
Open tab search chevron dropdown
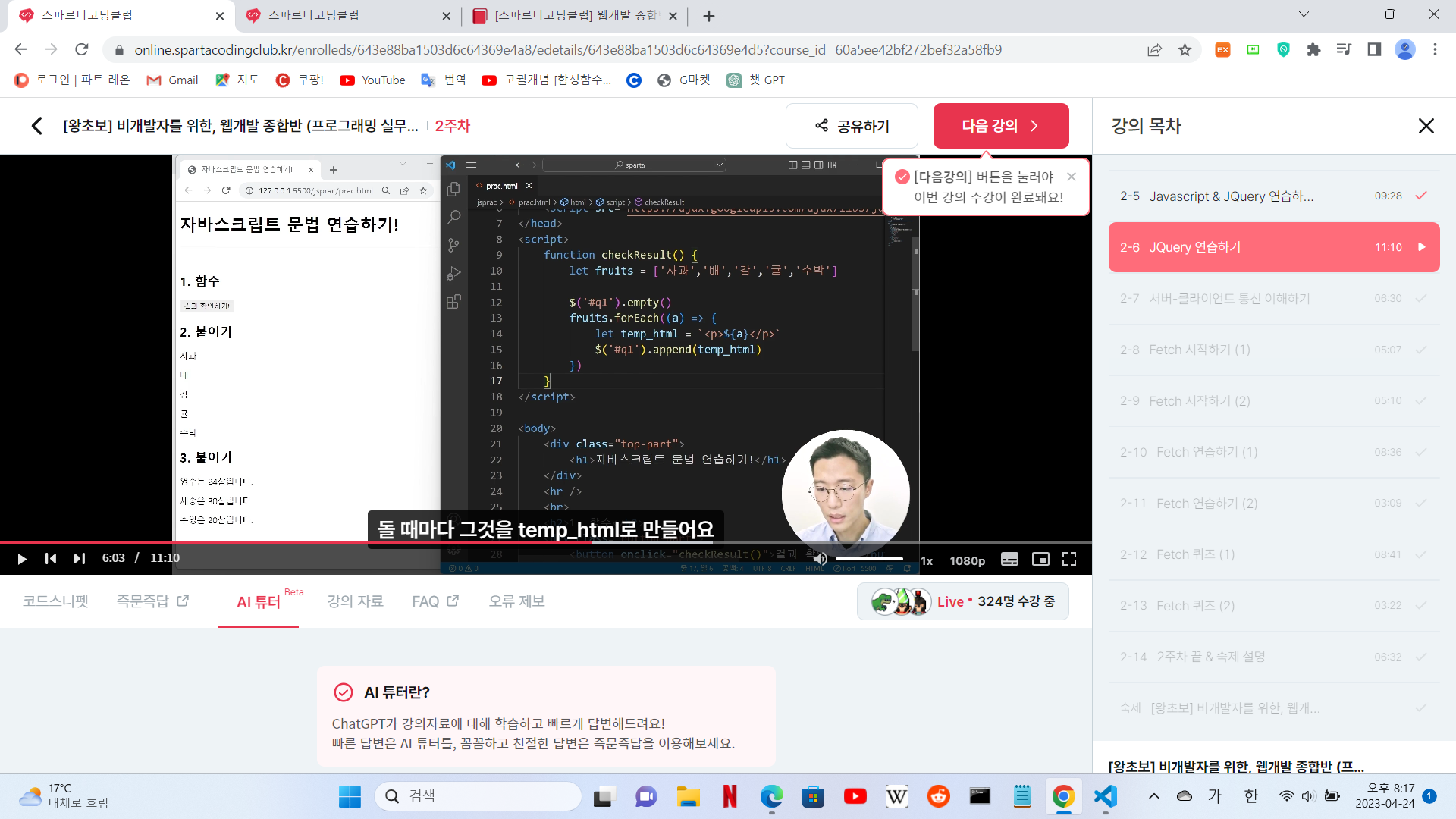pyautogui.click(x=1304, y=14)
